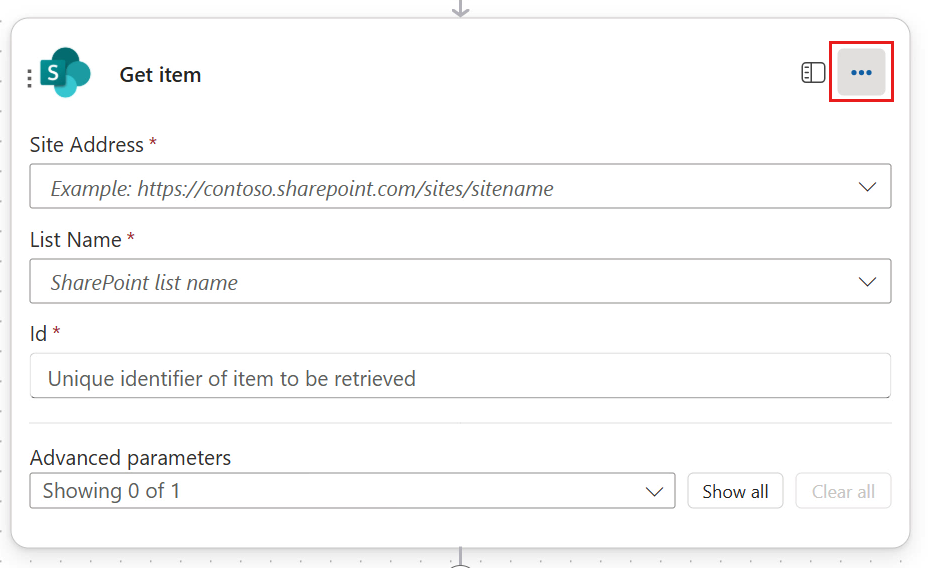
Task: Click the List Name label
Action: 76,240
